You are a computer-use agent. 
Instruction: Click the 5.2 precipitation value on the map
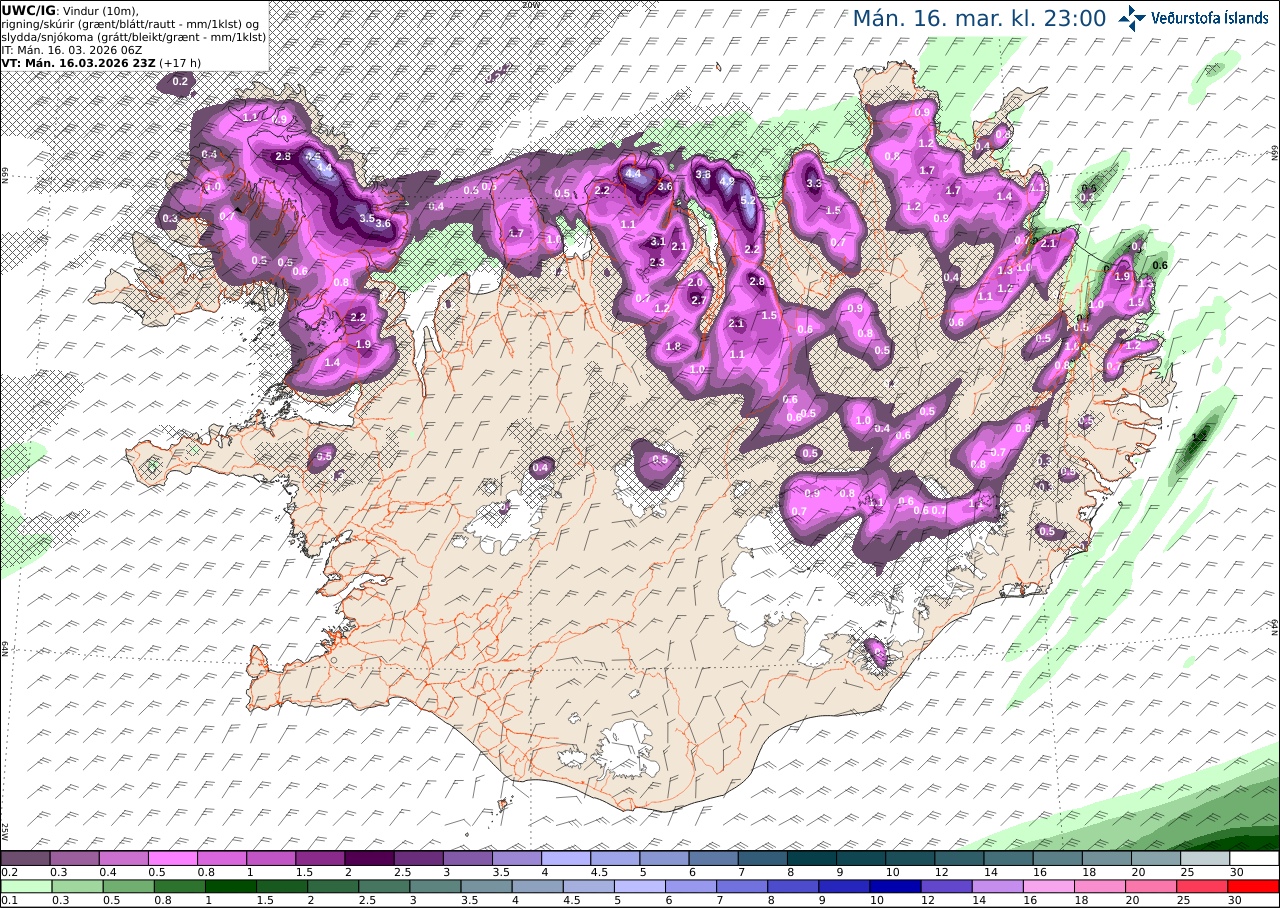747,201
